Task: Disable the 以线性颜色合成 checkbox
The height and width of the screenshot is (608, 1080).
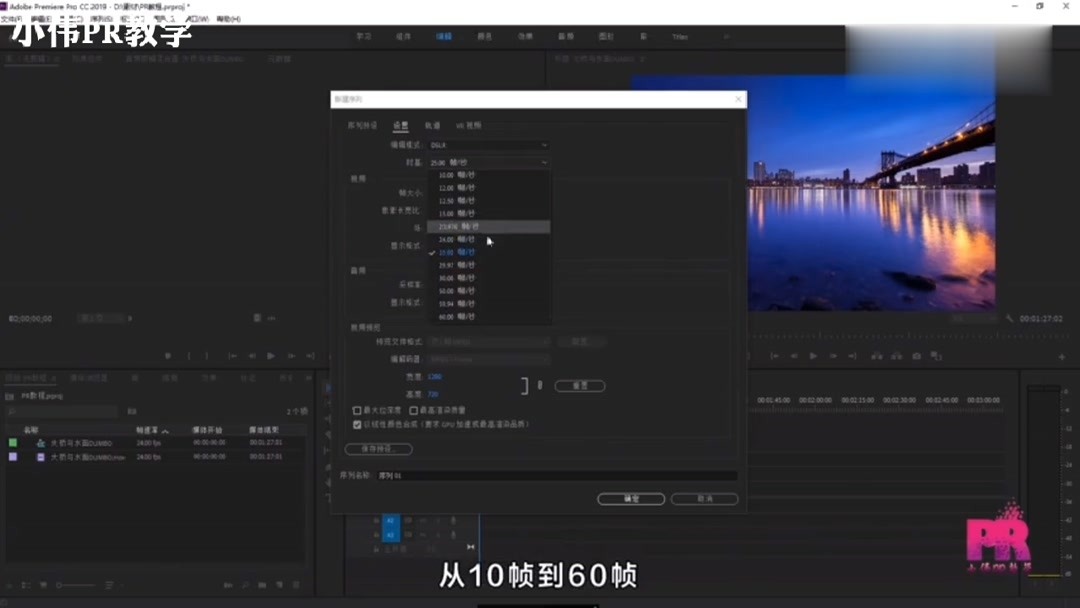Action: click(356, 424)
